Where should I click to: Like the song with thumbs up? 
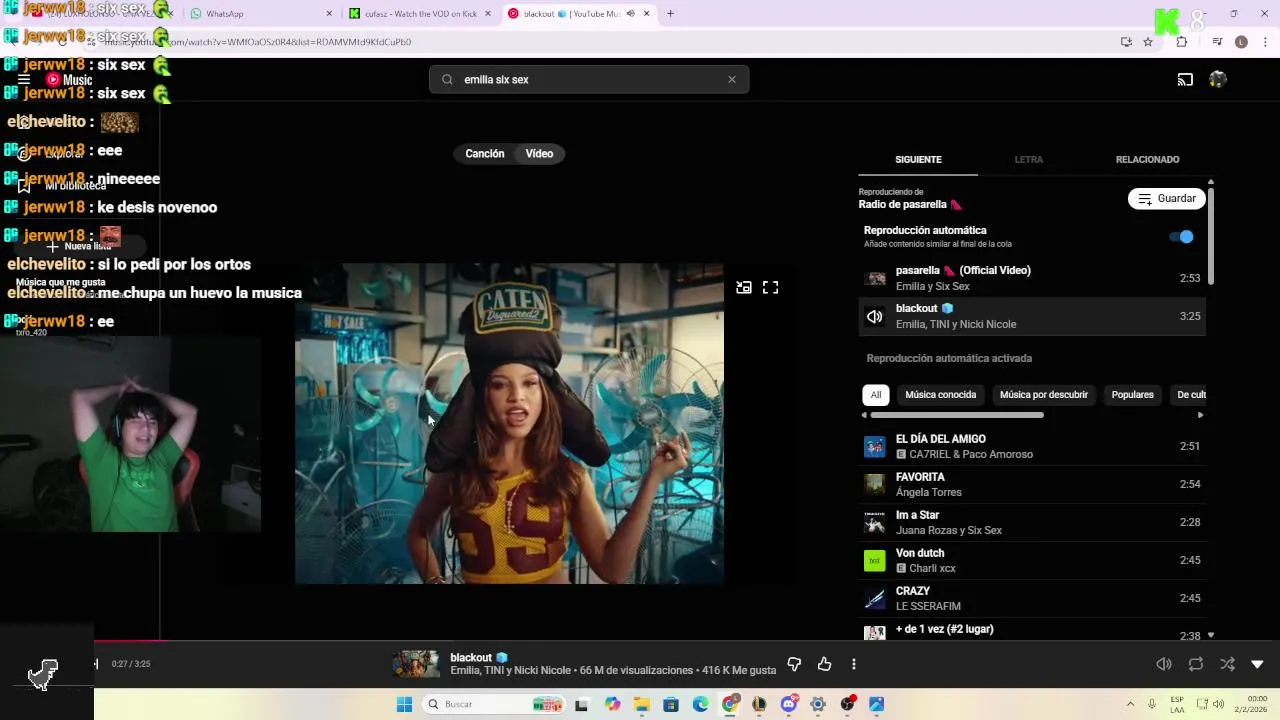tap(824, 664)
